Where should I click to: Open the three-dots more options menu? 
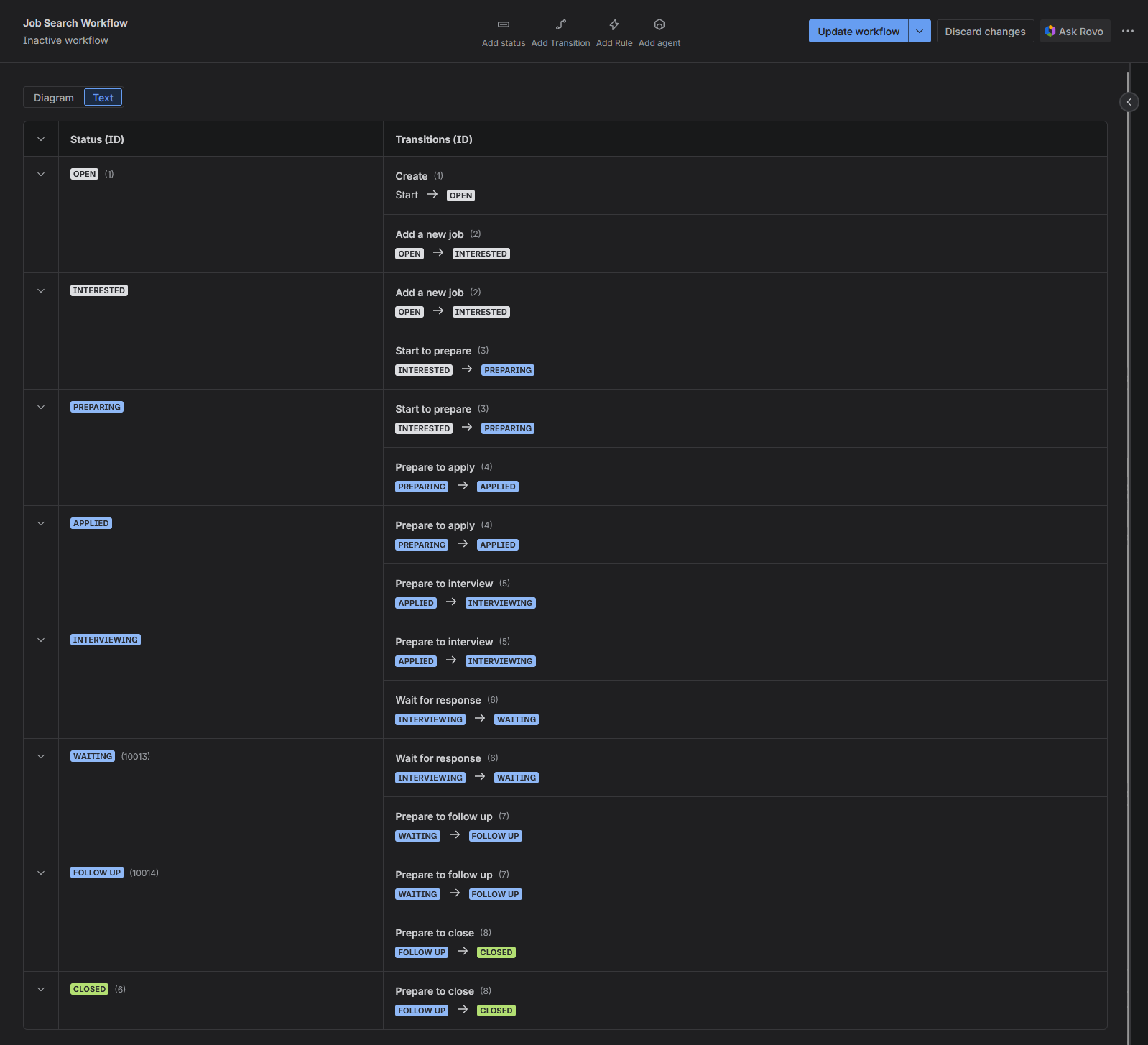pos(1128,31)
